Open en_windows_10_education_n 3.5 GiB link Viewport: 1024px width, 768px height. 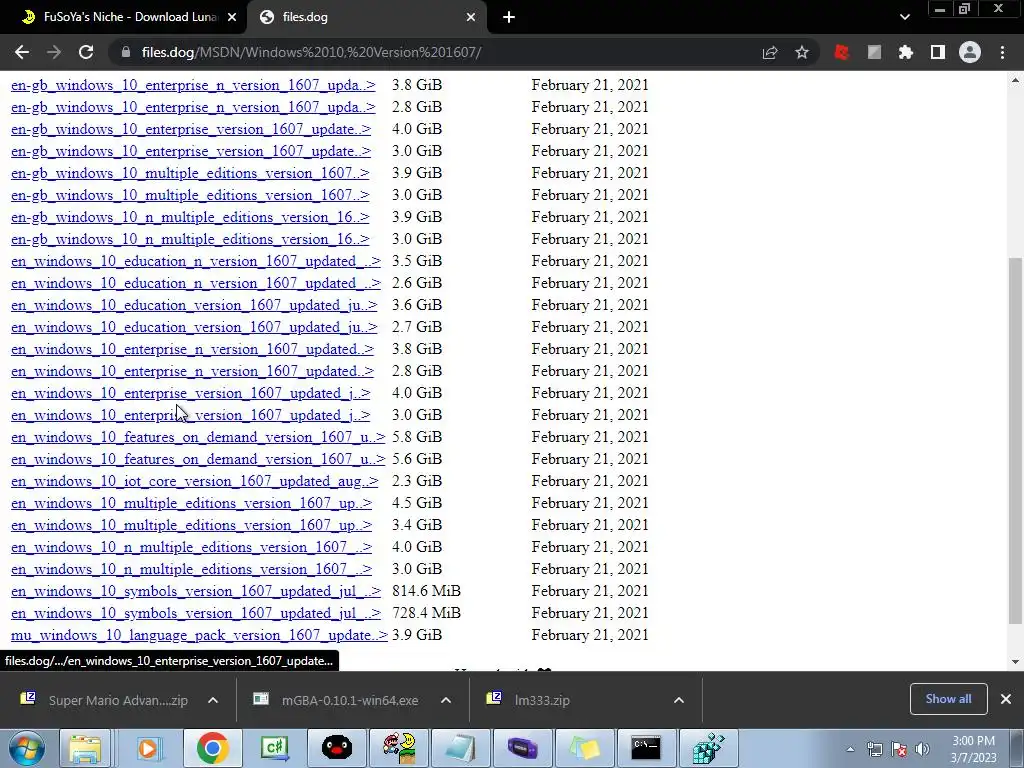196,261
